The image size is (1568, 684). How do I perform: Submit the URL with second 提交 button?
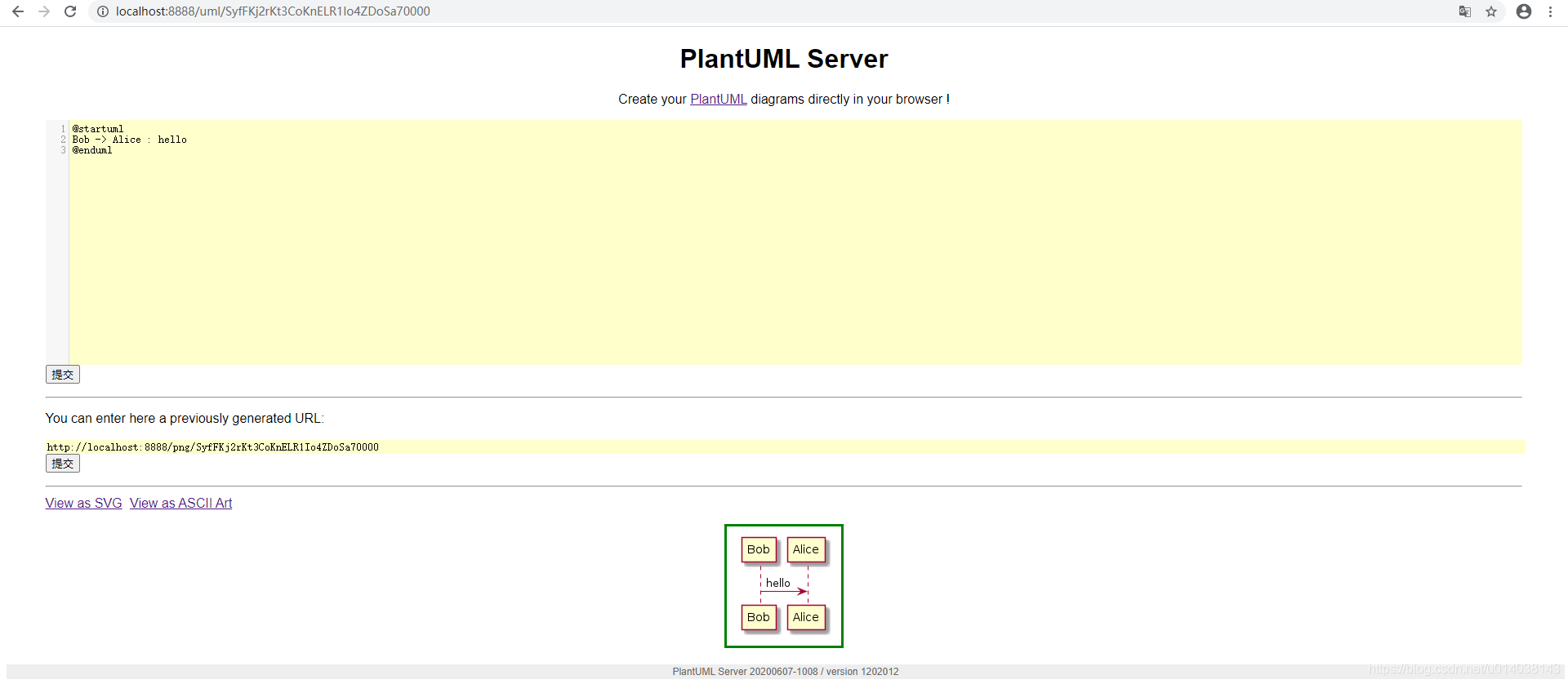(x=63, y=464)
